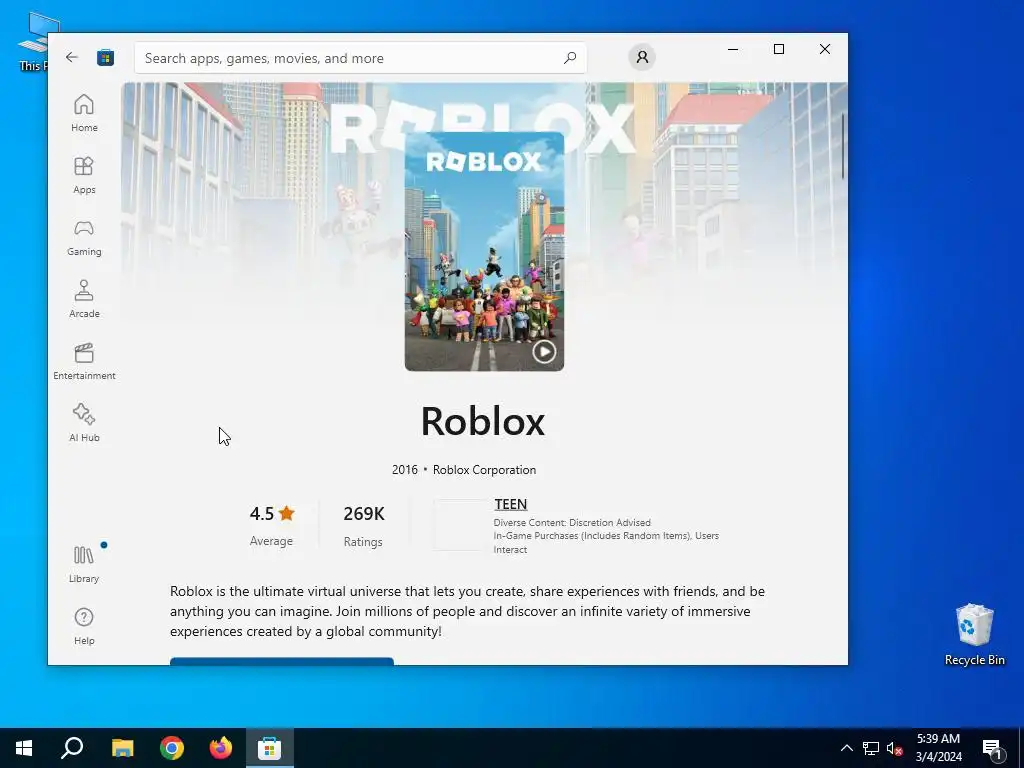Viewport: 1024px width, 768px height.
Task: Click the 2016 release year text
Action: tap(405, 470)
